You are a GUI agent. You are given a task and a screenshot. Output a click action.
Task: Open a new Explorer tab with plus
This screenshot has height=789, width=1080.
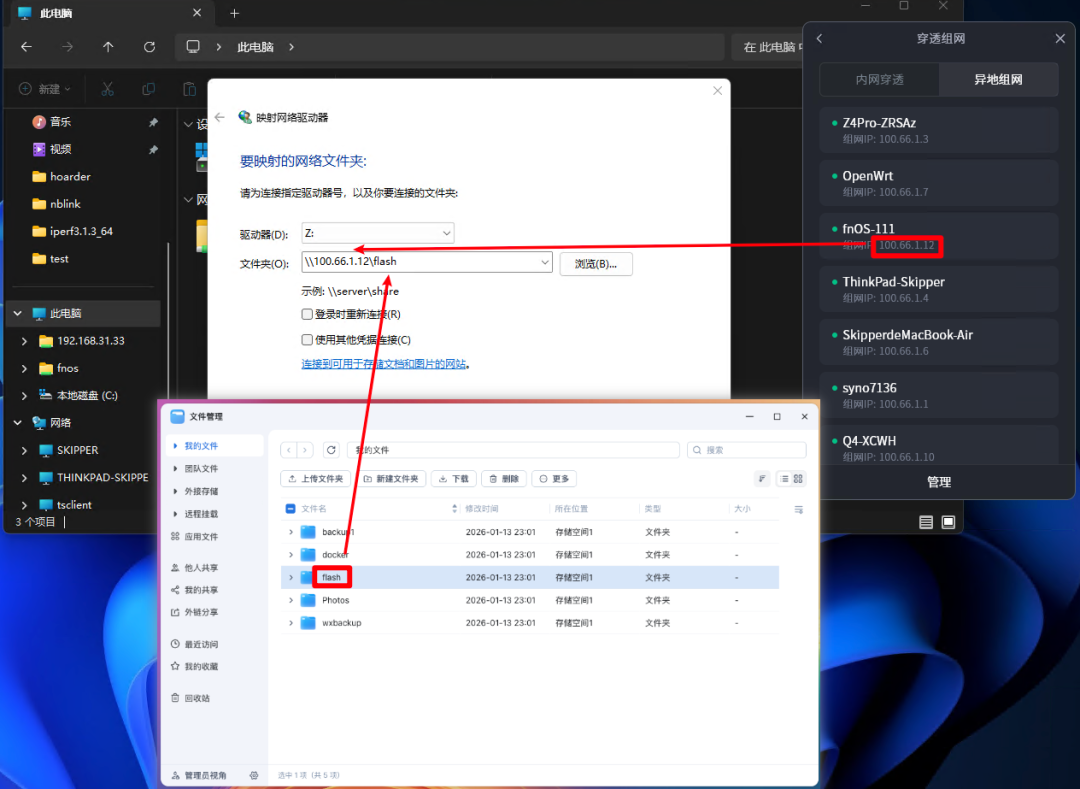[234, 13]
